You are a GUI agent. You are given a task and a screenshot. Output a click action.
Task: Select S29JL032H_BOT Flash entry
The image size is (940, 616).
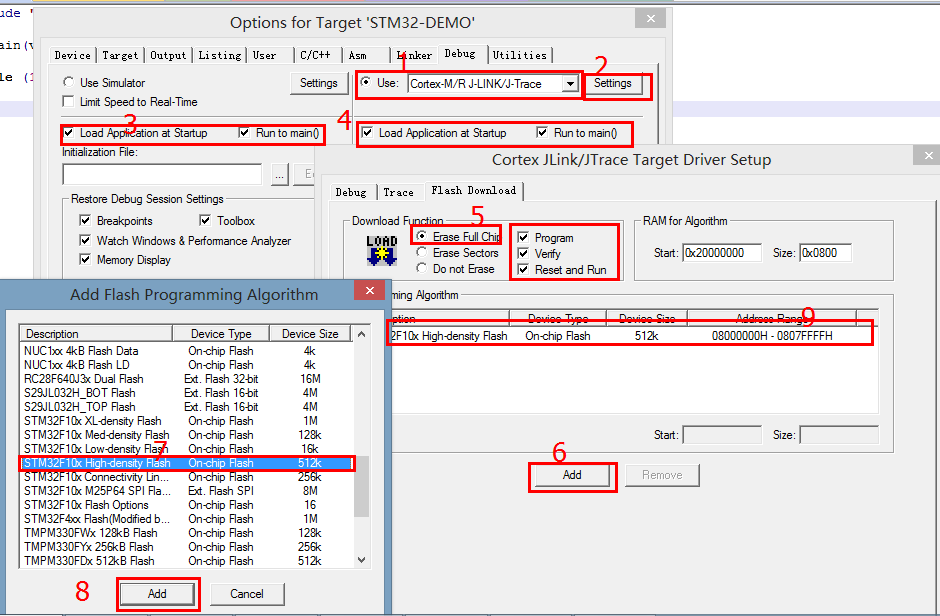186,392
